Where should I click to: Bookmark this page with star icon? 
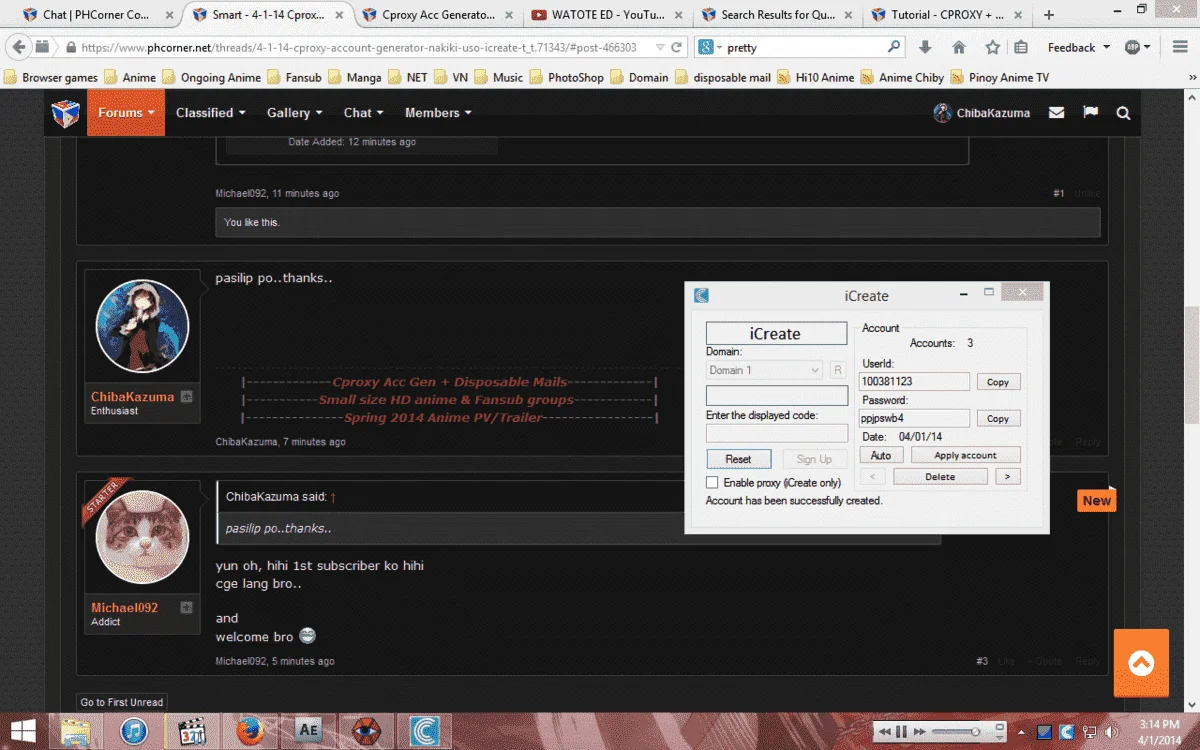click(x=992, y=47)
